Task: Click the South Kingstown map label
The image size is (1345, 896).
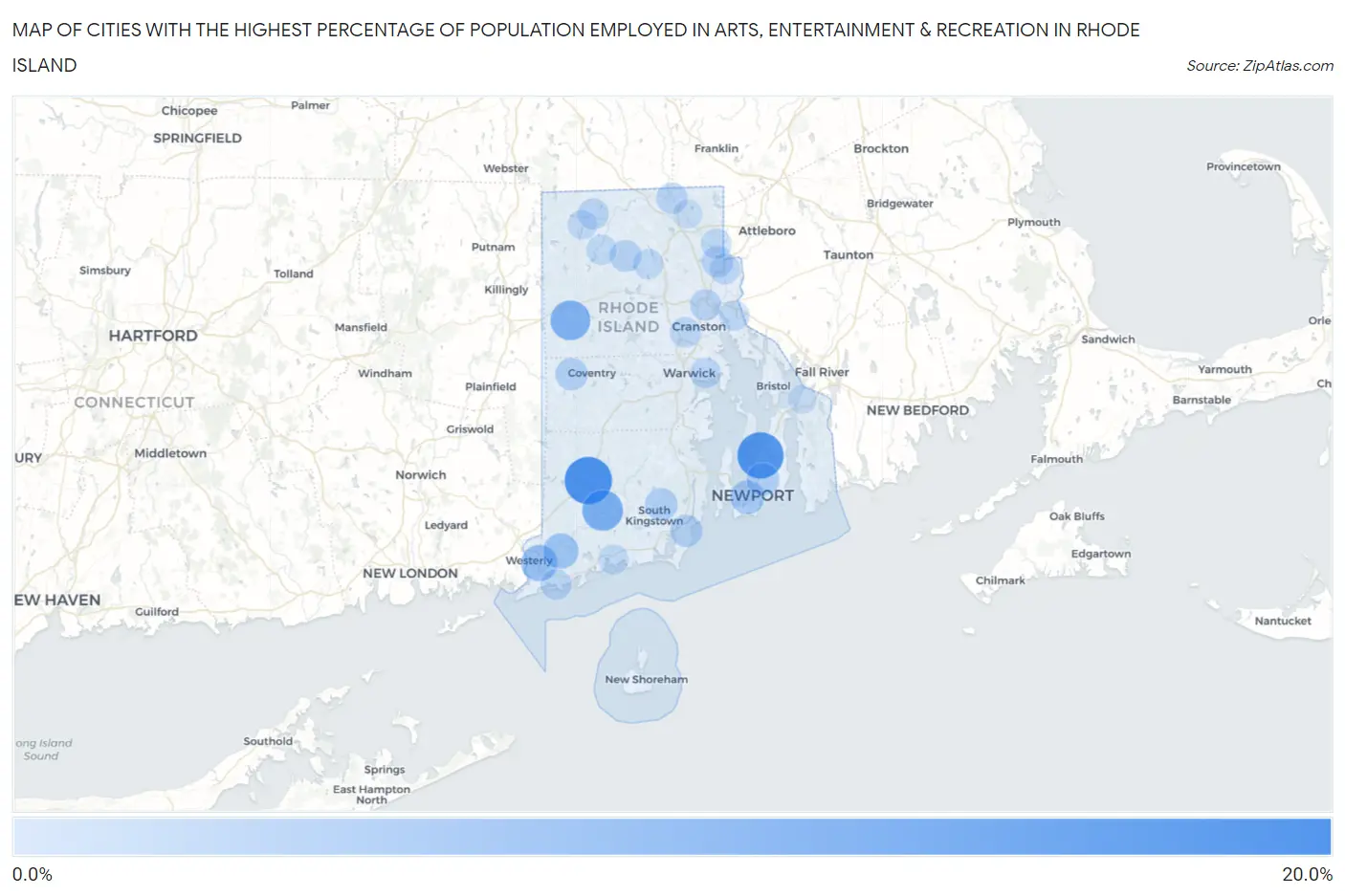Action: (x=654, y=515)
